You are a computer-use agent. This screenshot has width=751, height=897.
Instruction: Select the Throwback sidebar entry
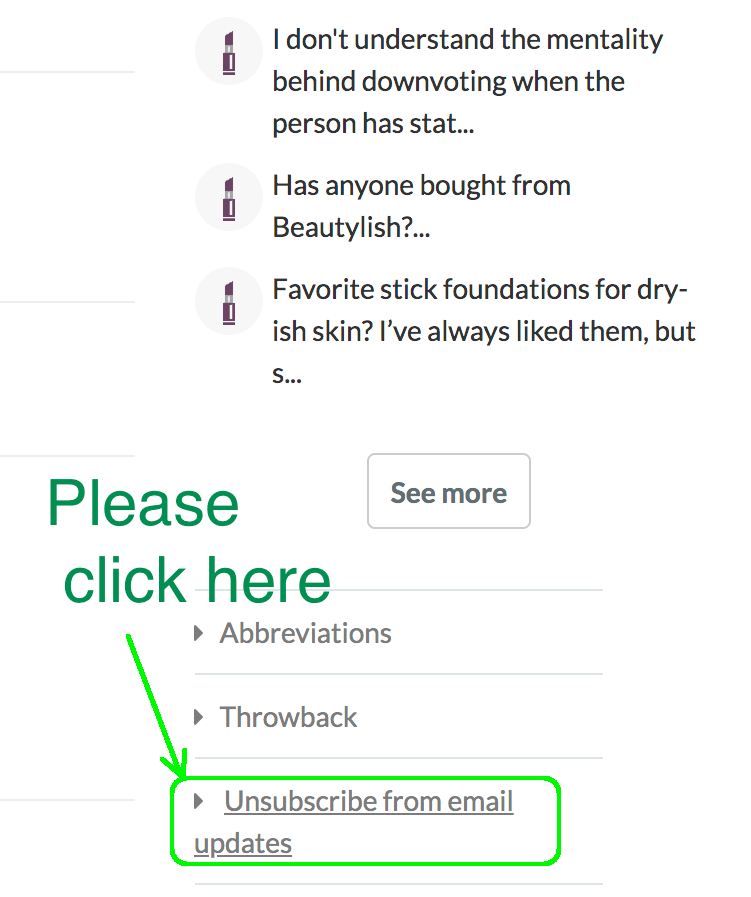[288, 716]
